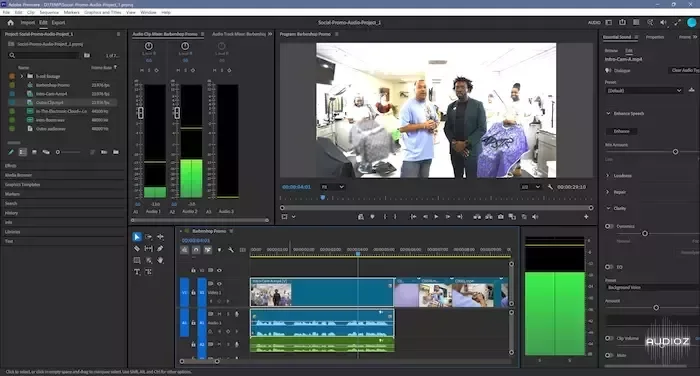Screen dimensions: 700x376
Task: Step forward one frame in Program monitor
Action: [x=448, y=217]
